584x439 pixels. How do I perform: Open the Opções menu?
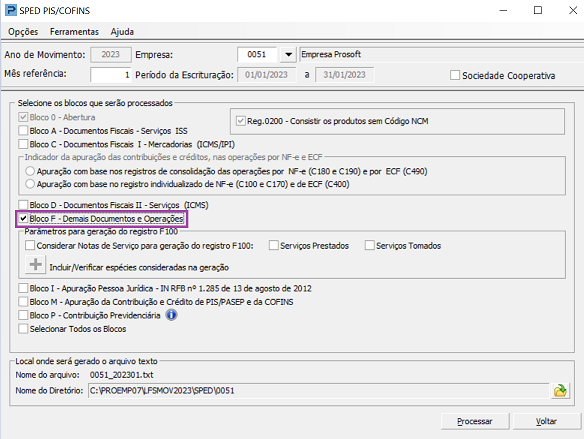[x=23, y=32]
